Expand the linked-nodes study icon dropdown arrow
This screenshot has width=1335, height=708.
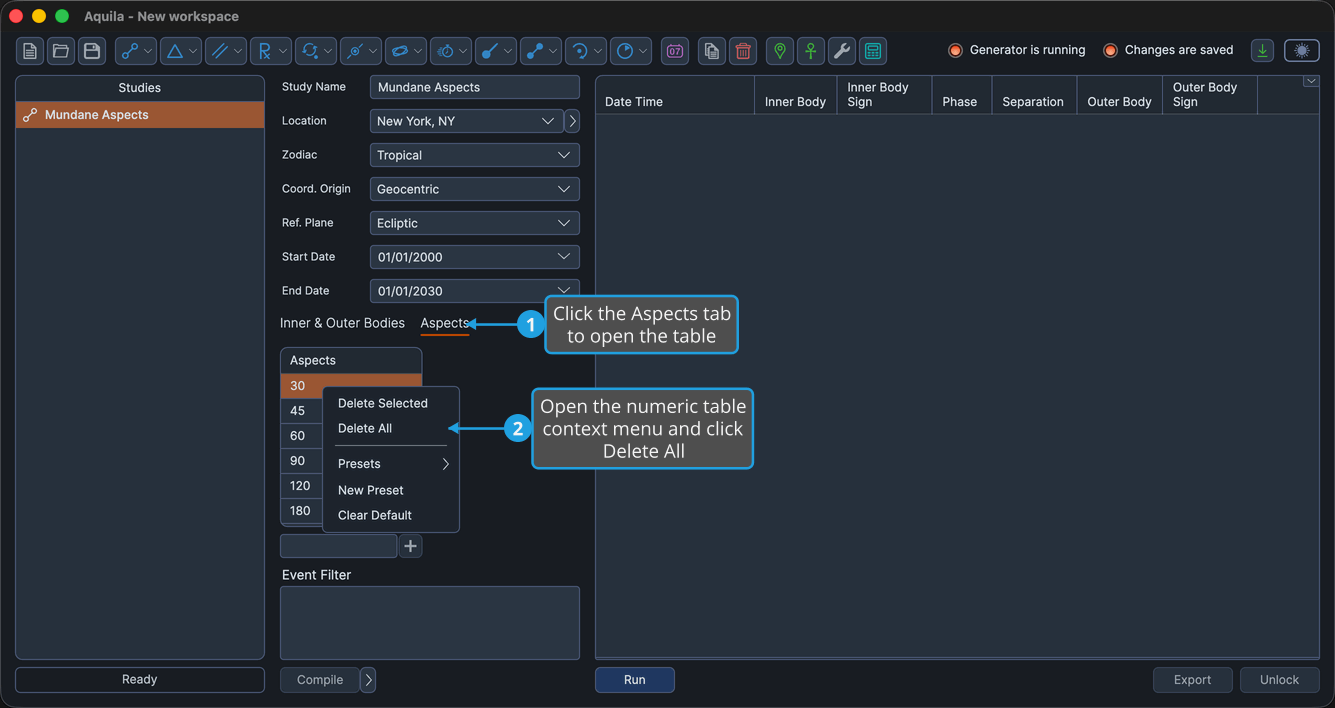click(x=148, y=51)
